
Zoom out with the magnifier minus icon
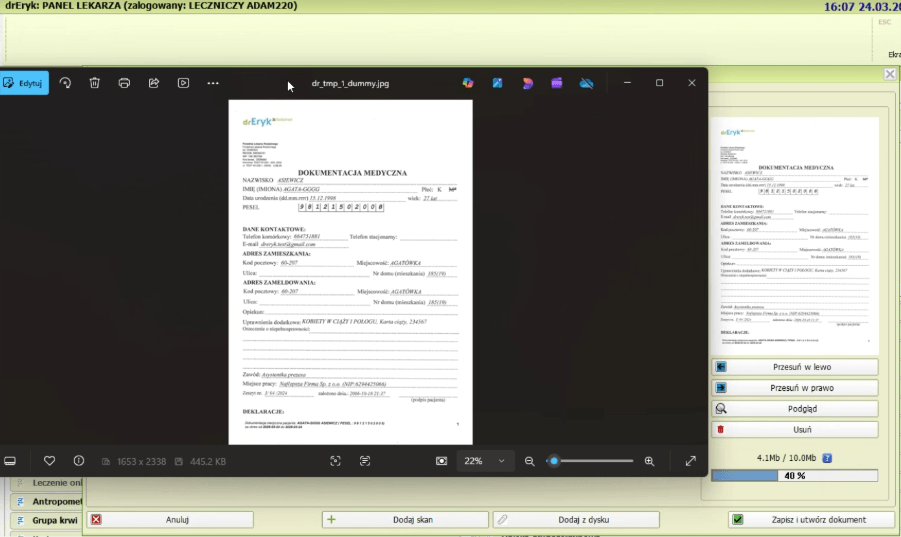coord(530,461)
